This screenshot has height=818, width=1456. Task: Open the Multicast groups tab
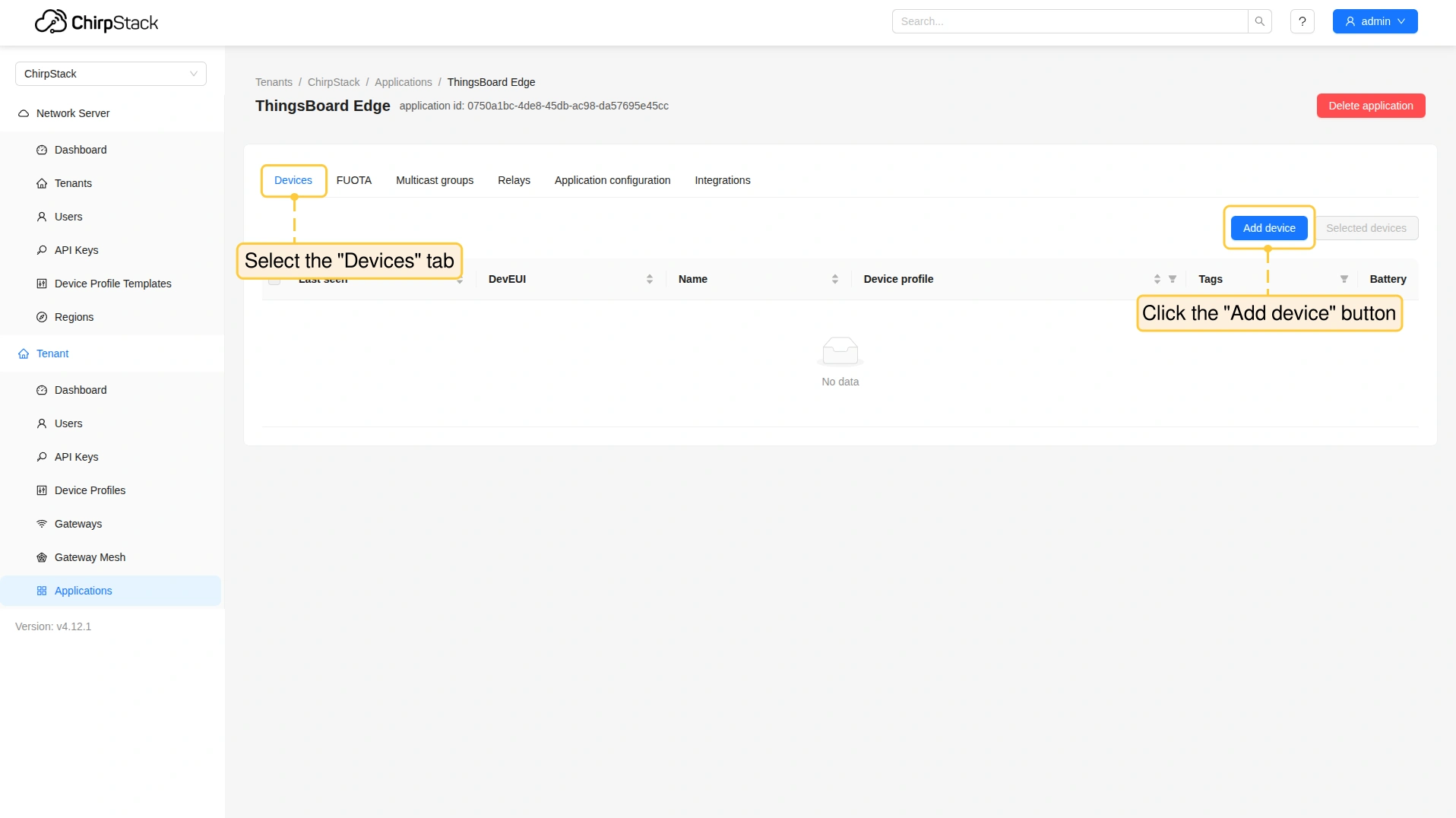pos(435,180)
